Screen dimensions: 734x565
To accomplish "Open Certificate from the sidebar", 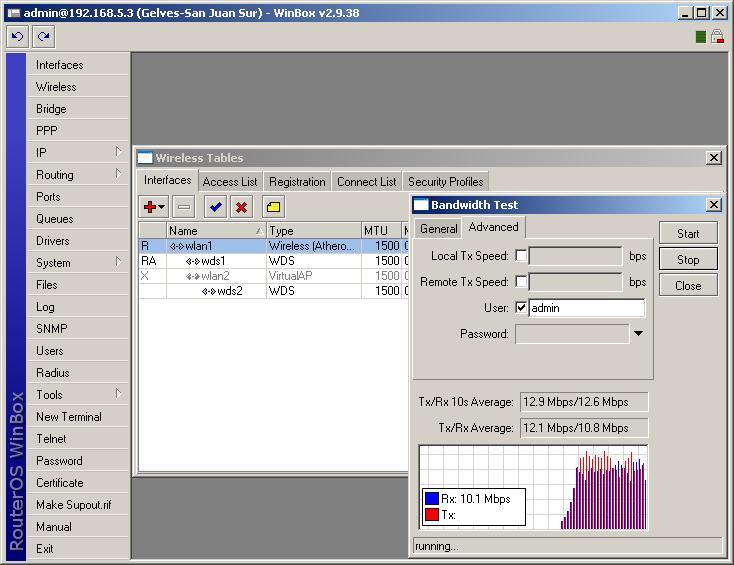I will coord(78,483).
